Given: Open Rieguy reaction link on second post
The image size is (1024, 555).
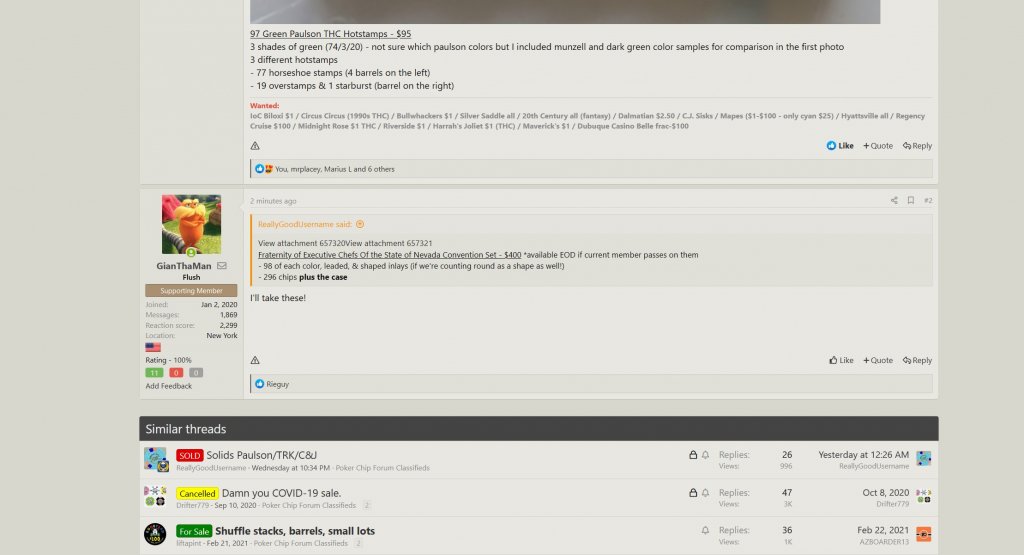Looking at the screenshot, I should point(278,384).
